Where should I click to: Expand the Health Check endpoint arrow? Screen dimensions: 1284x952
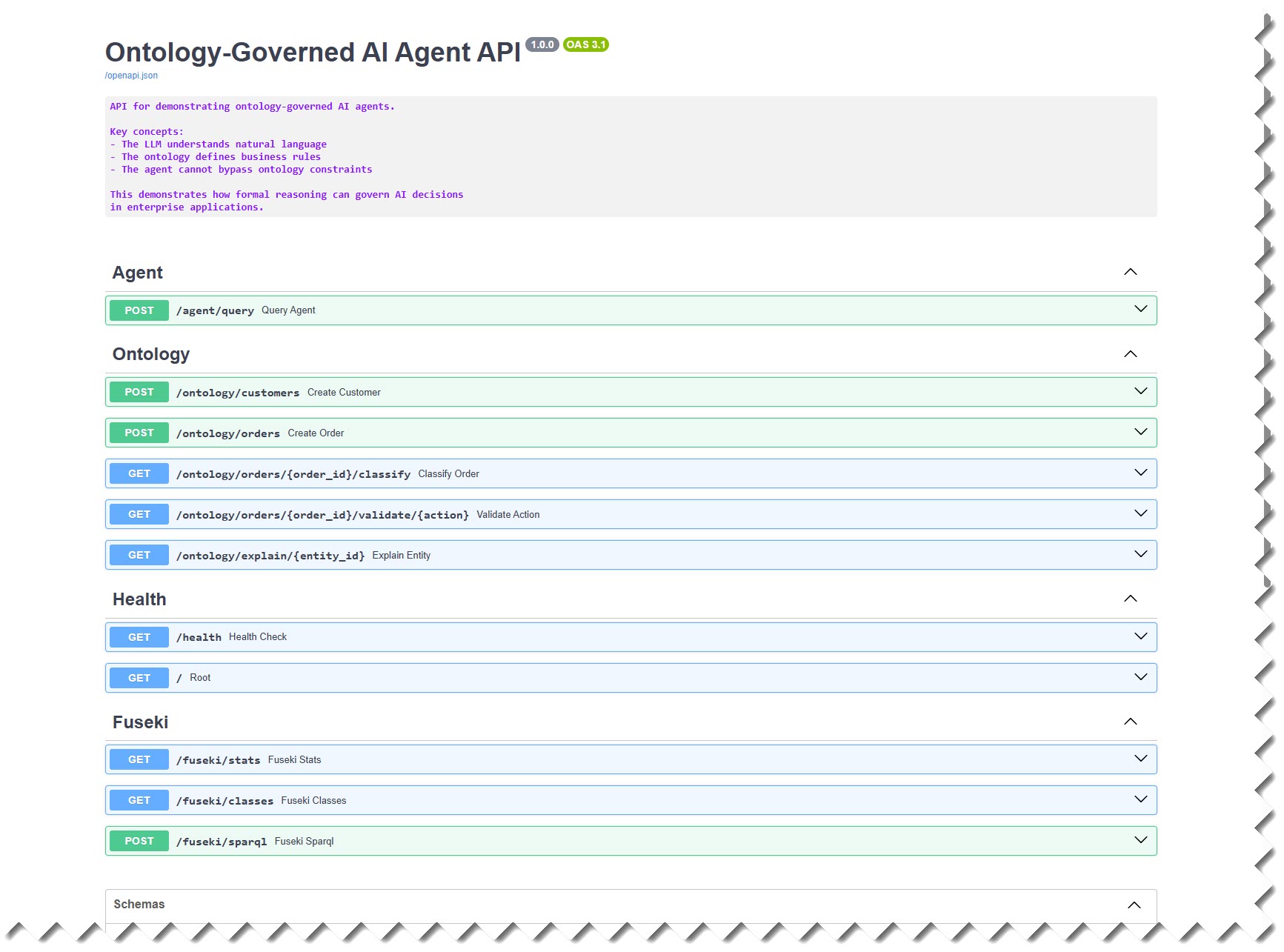pyautogui.click(x=1140, y=637)
